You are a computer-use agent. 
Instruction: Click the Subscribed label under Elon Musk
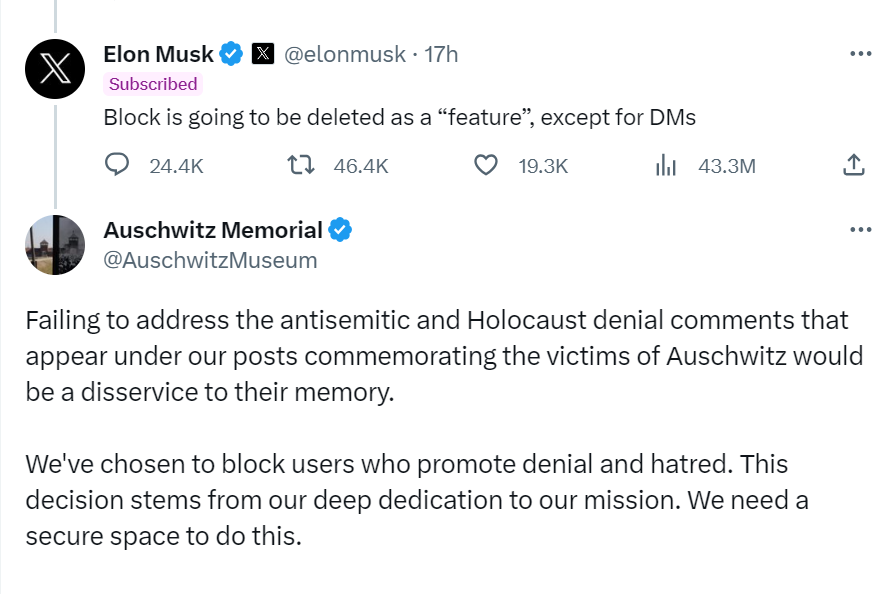point(153,84)
